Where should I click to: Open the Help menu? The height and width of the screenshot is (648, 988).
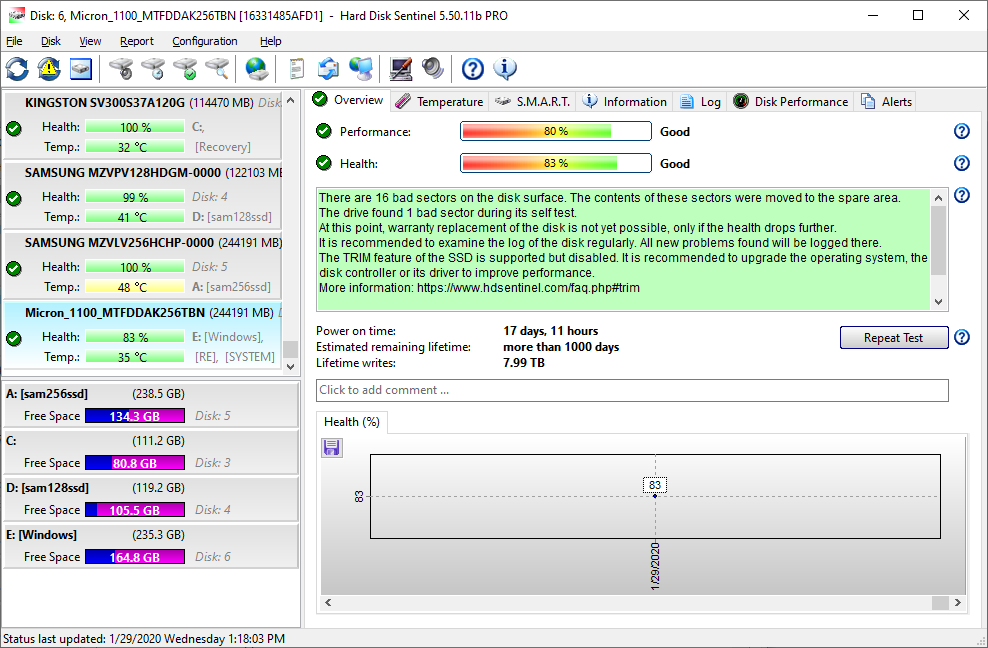coord(270,41)
